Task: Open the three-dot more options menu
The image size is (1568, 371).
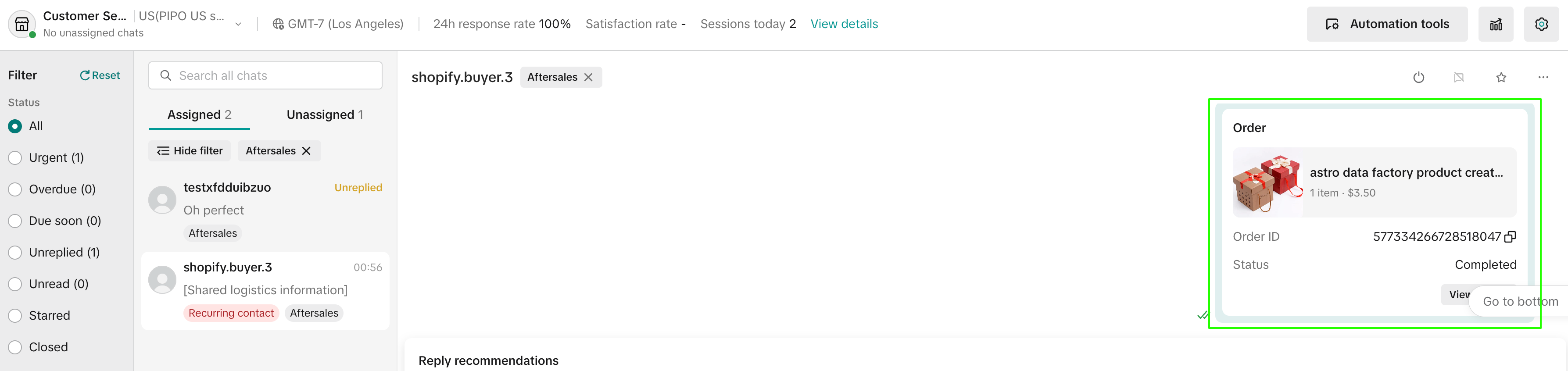Action: (x=1543, y=77)
